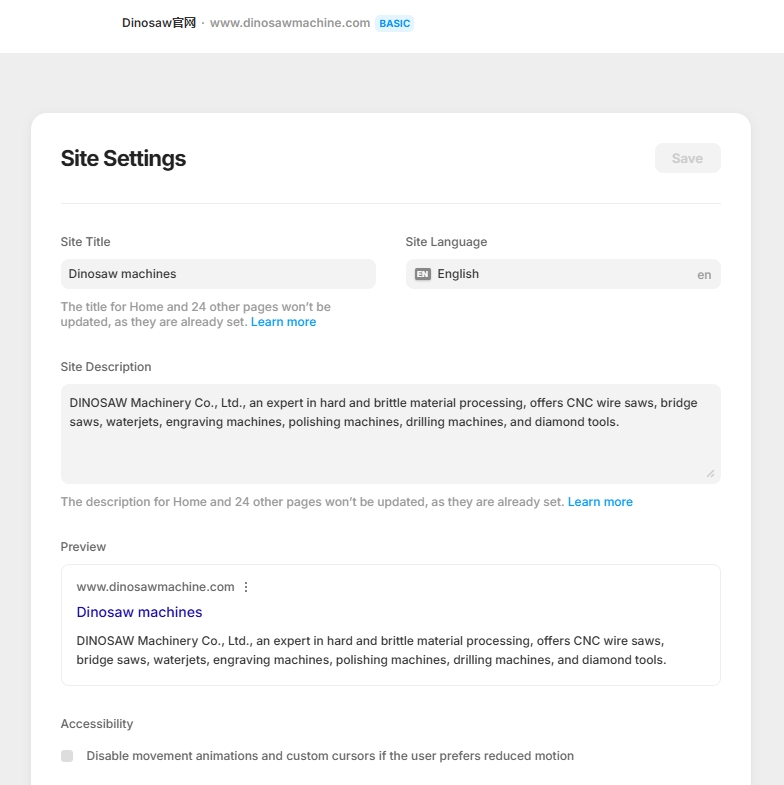Click the preview URL www.dinosawmachine.com
Screen dimensions: 784x785
[155, 587]
